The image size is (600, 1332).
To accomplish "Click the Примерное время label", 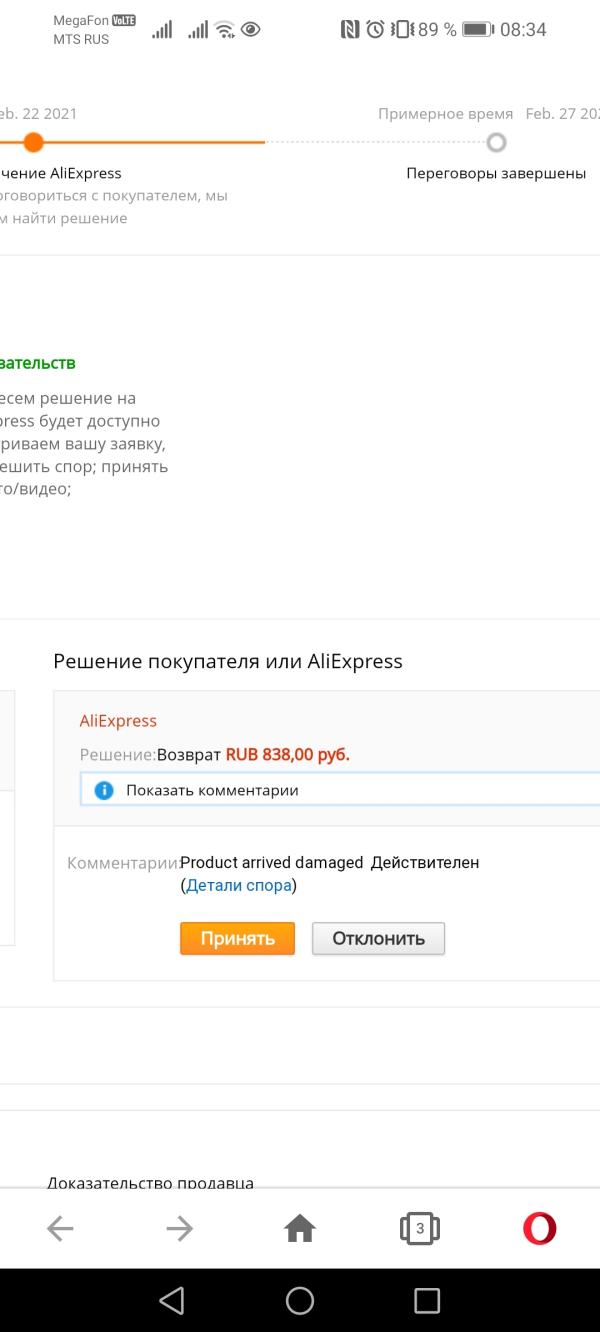I will (x=446, y=114).
